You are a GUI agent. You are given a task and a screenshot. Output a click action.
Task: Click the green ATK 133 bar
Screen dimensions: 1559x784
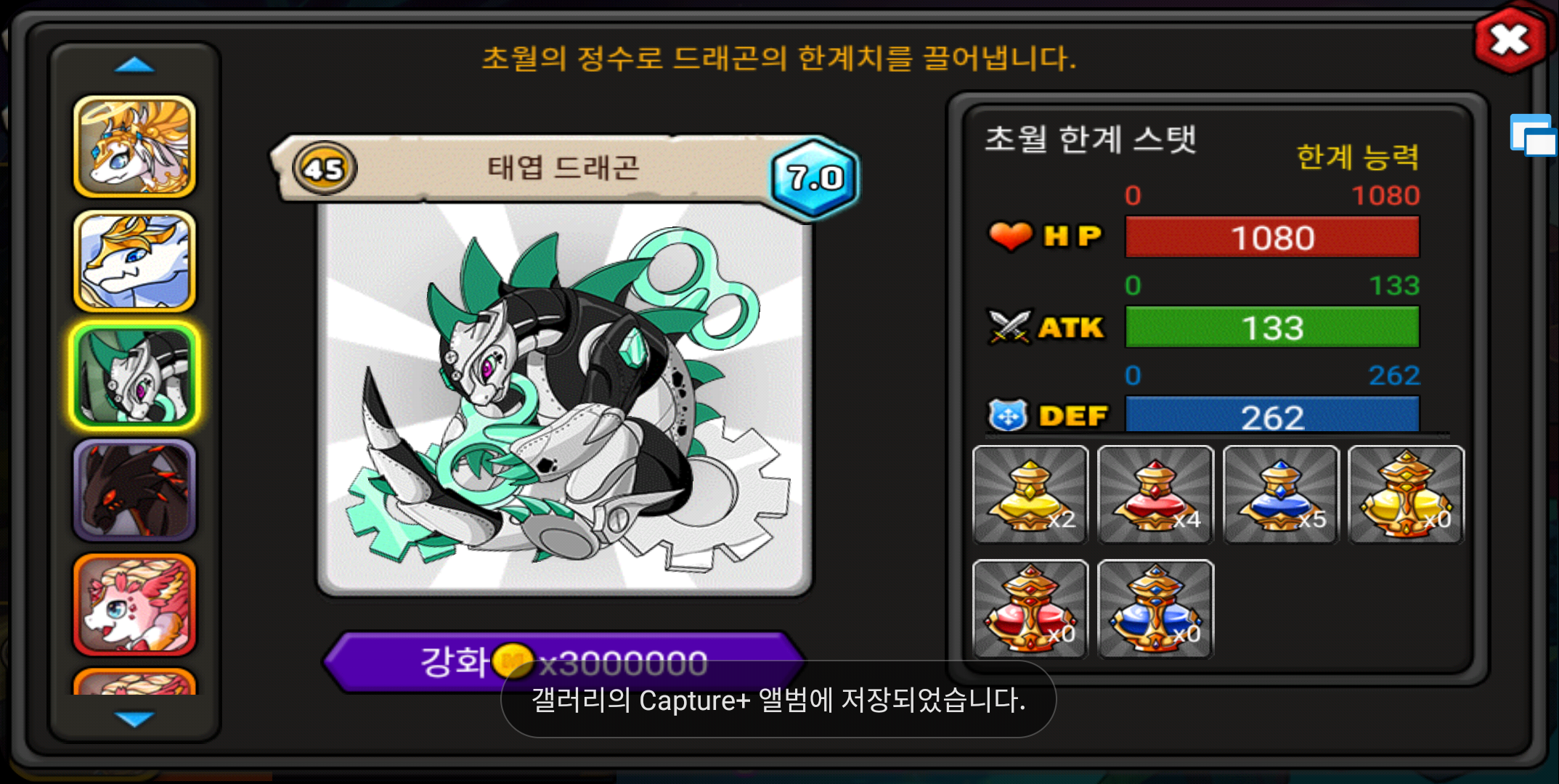pos(1272,327)
